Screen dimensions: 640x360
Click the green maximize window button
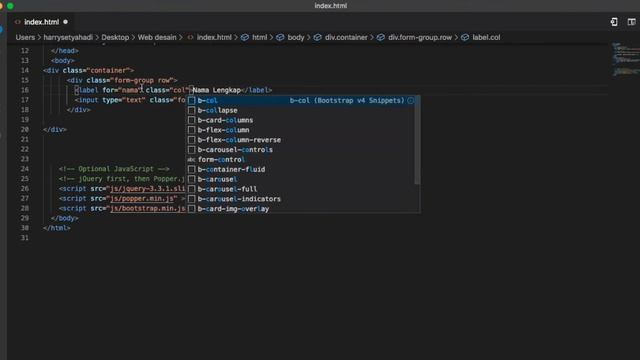[x=10, y=6]
